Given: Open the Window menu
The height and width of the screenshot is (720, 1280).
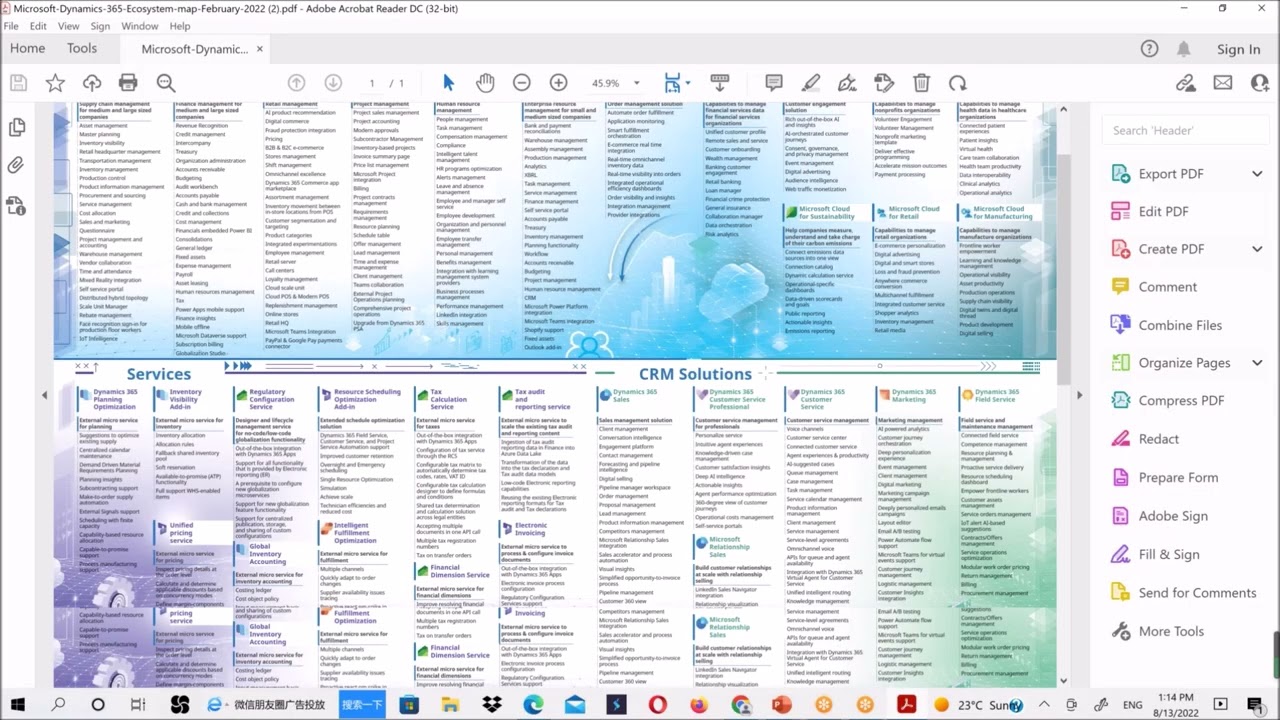Looking at the screenshot, I should pyautogui.click(x=140, y=26).
